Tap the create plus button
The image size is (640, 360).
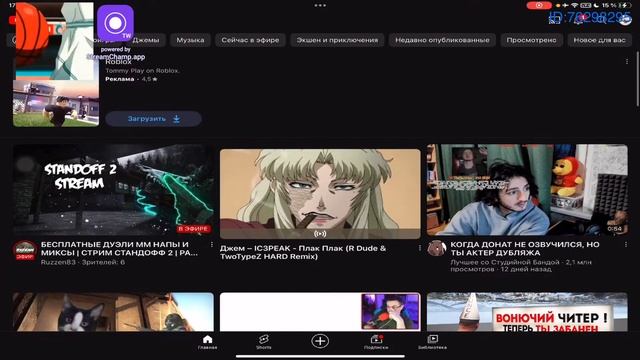[x=320, y=341]
